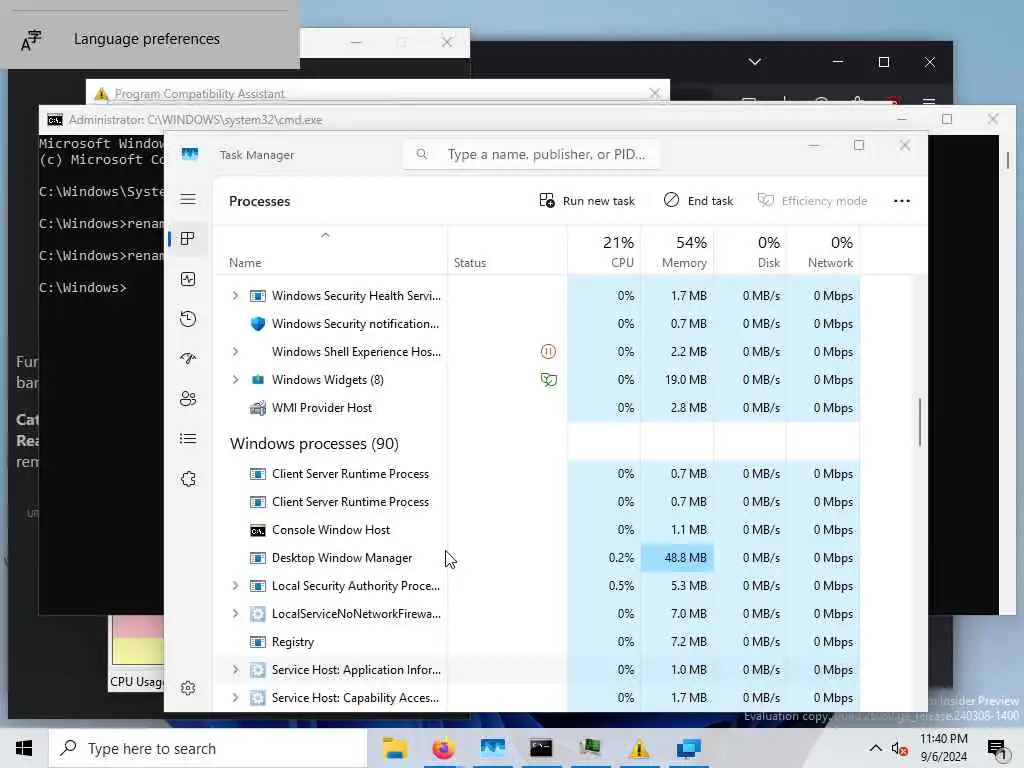Open Performance page in Task Manager sidebar

coord(188,280)
